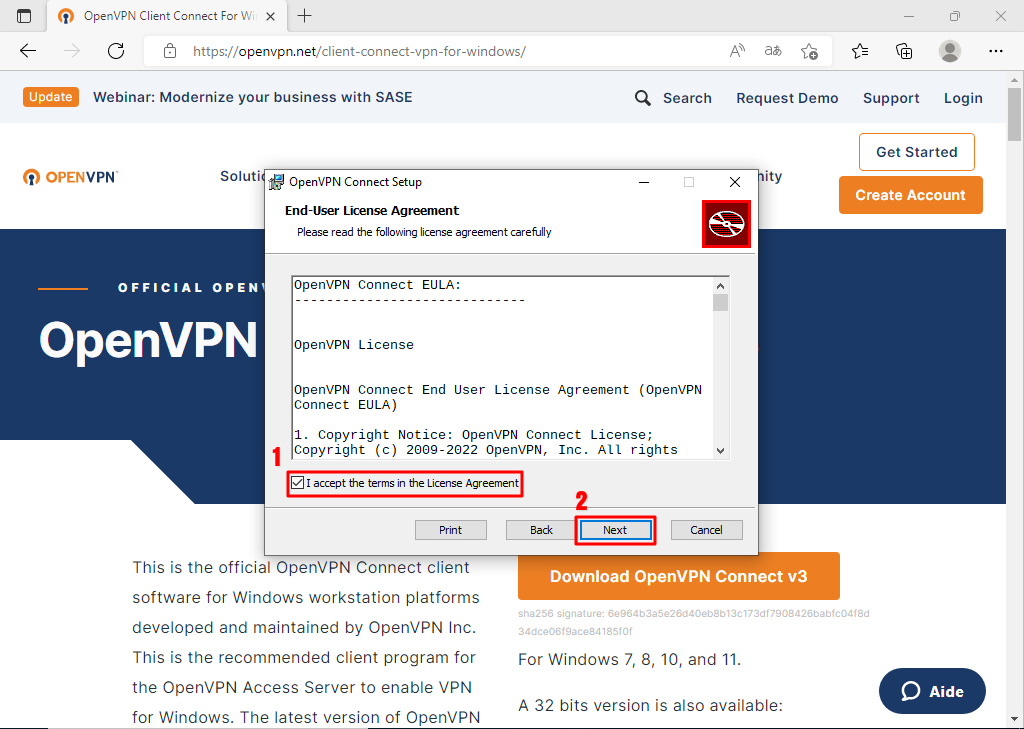Click the Back button in setup
Viewport: 1024px width, 729px height.
[x=541, y=530]
